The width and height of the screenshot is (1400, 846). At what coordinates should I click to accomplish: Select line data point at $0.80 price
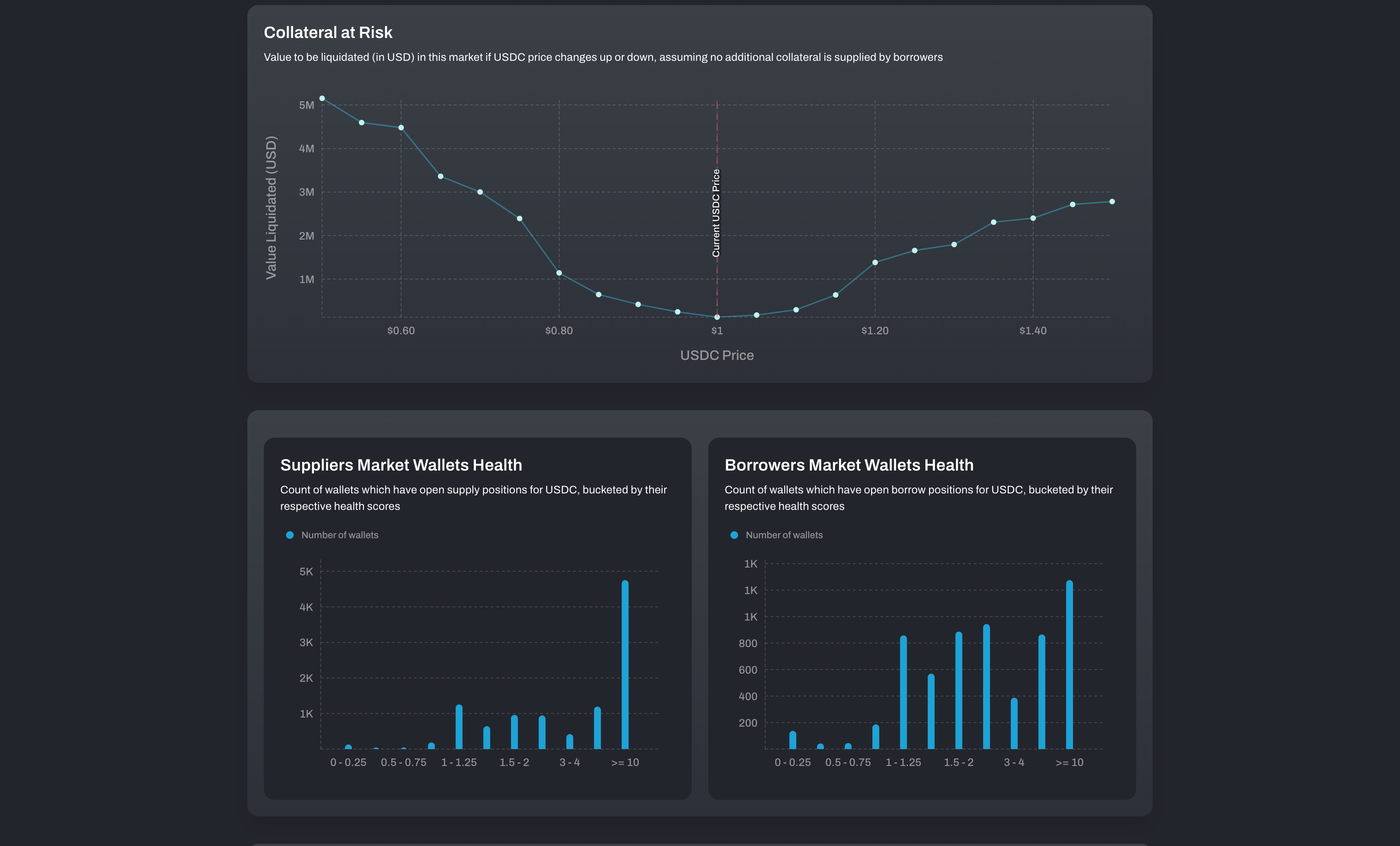pos(559,273)
